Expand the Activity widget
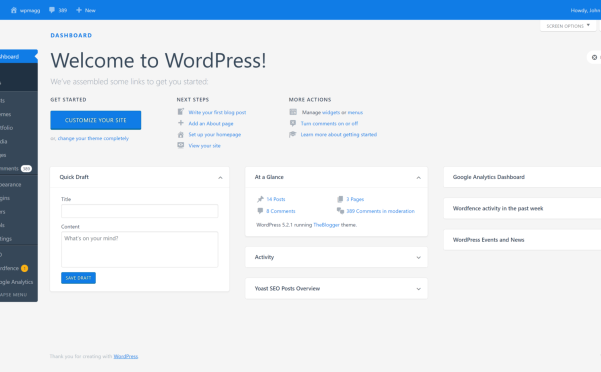 [418, 257]
